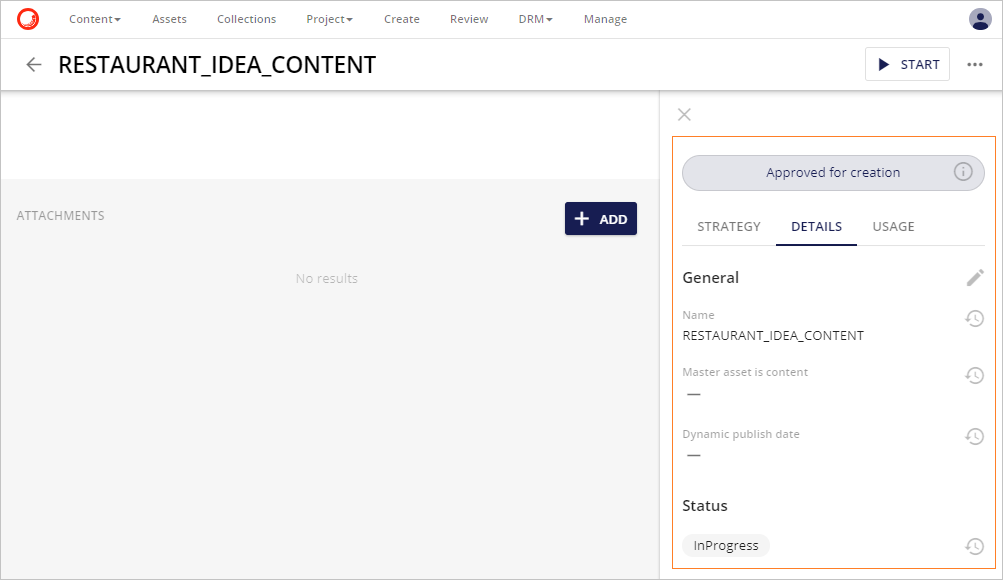Open the Content dropdown menu

click(x=94, y=18)
